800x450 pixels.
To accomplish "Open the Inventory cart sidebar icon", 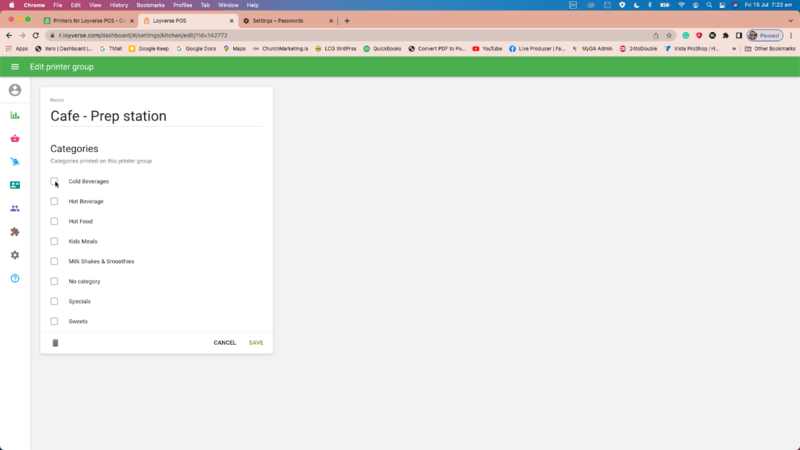I will click(15, 162).
